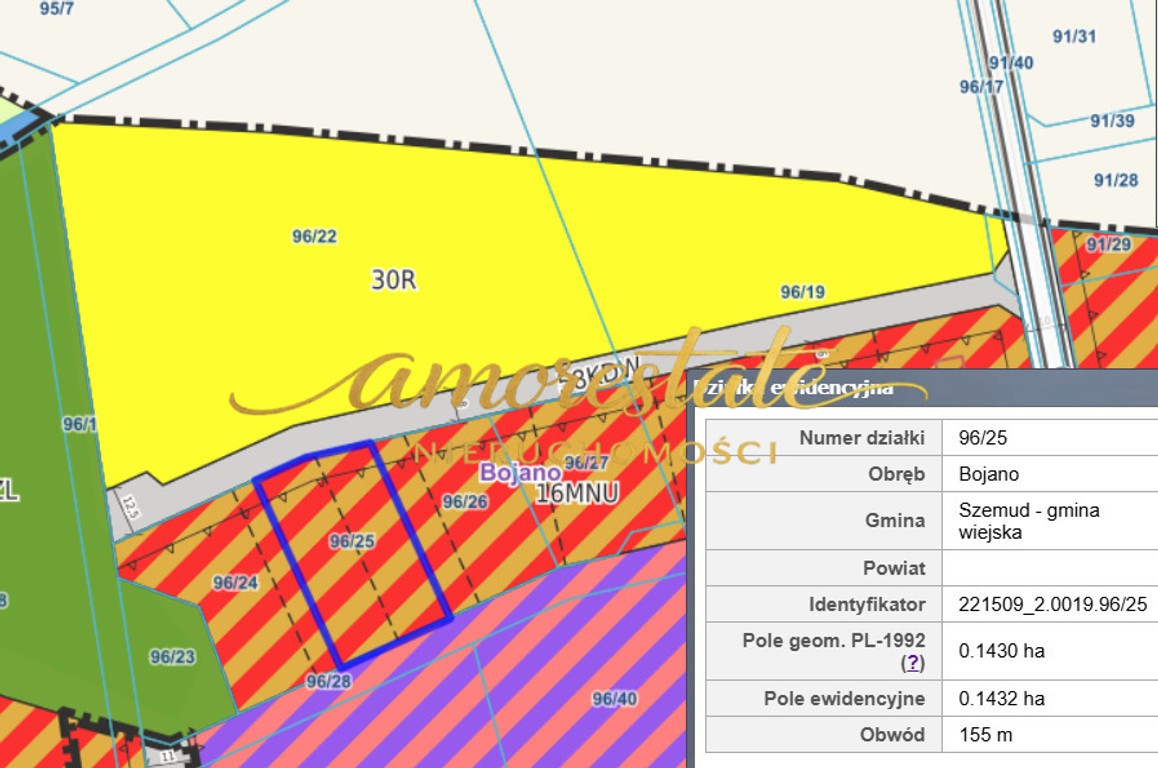Click parcel 96/40 in purple striped zone

pyautogui.click(x=614, y=699)
